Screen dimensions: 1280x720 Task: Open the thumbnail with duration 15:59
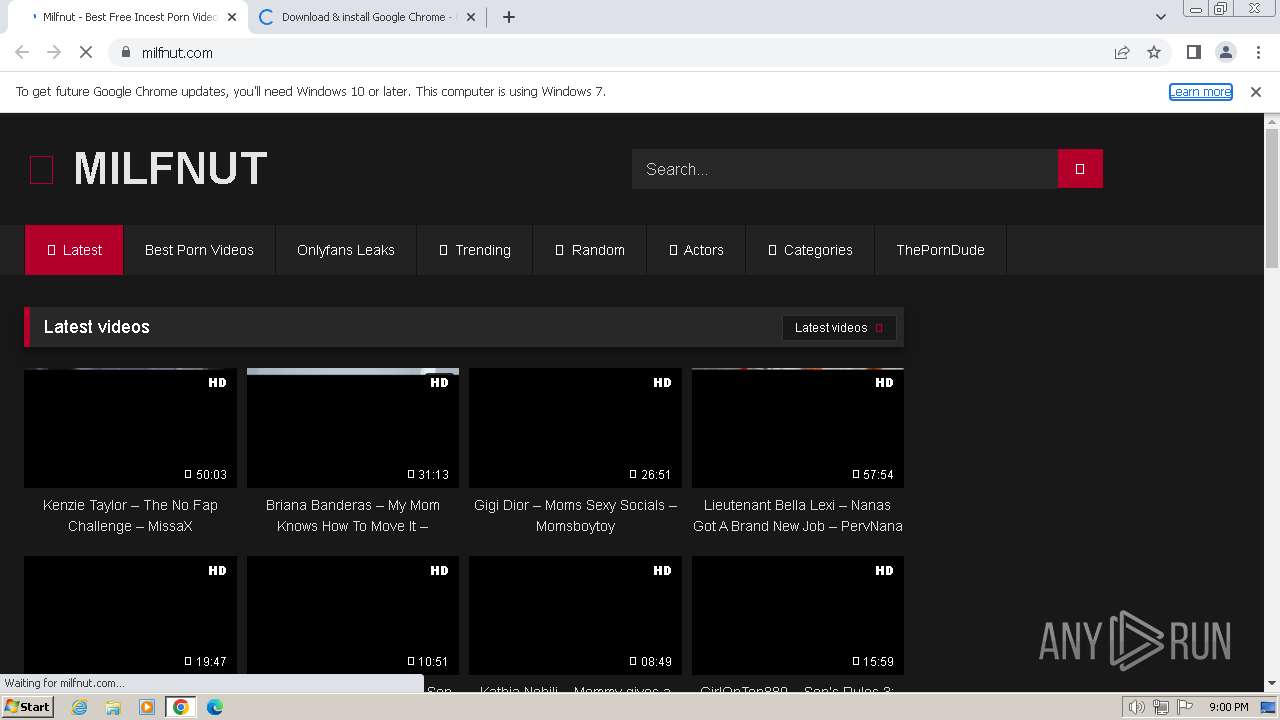click(x=798, y=615)
